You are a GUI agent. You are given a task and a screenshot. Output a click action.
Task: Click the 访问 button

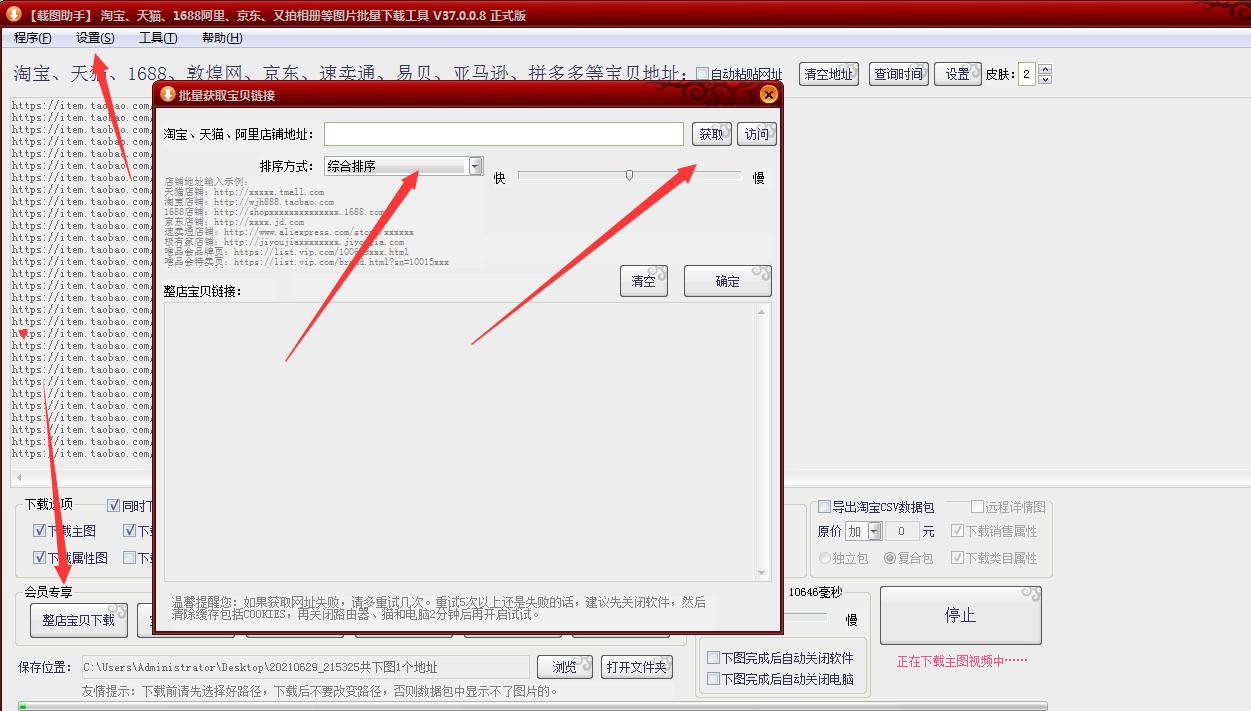point(757,134)
